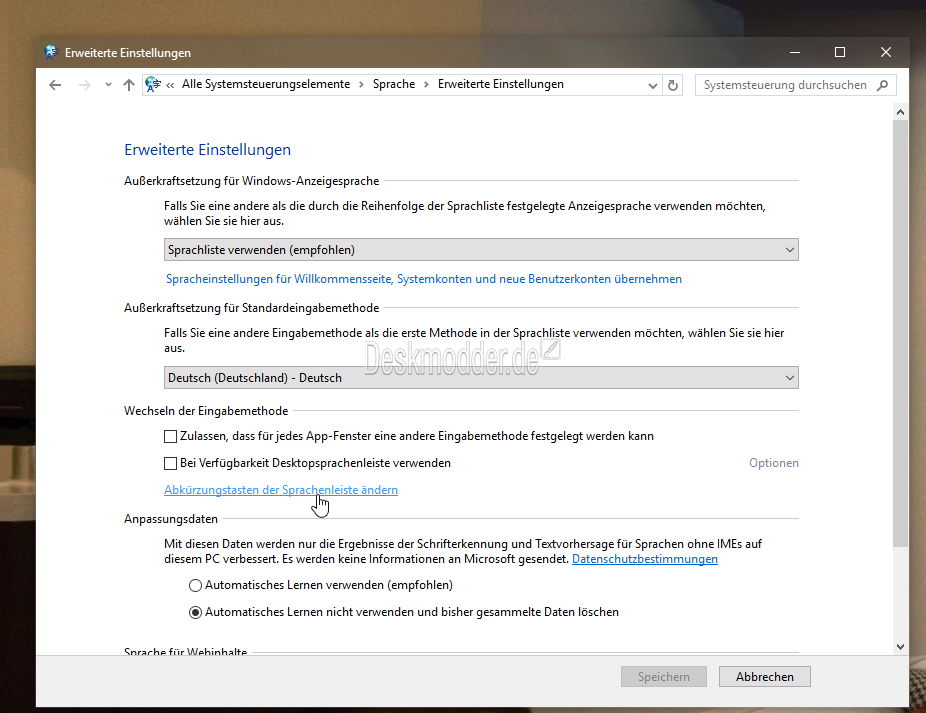
Task: Open recent locations dropdown next to forward arrow
Action: (108, 85)
